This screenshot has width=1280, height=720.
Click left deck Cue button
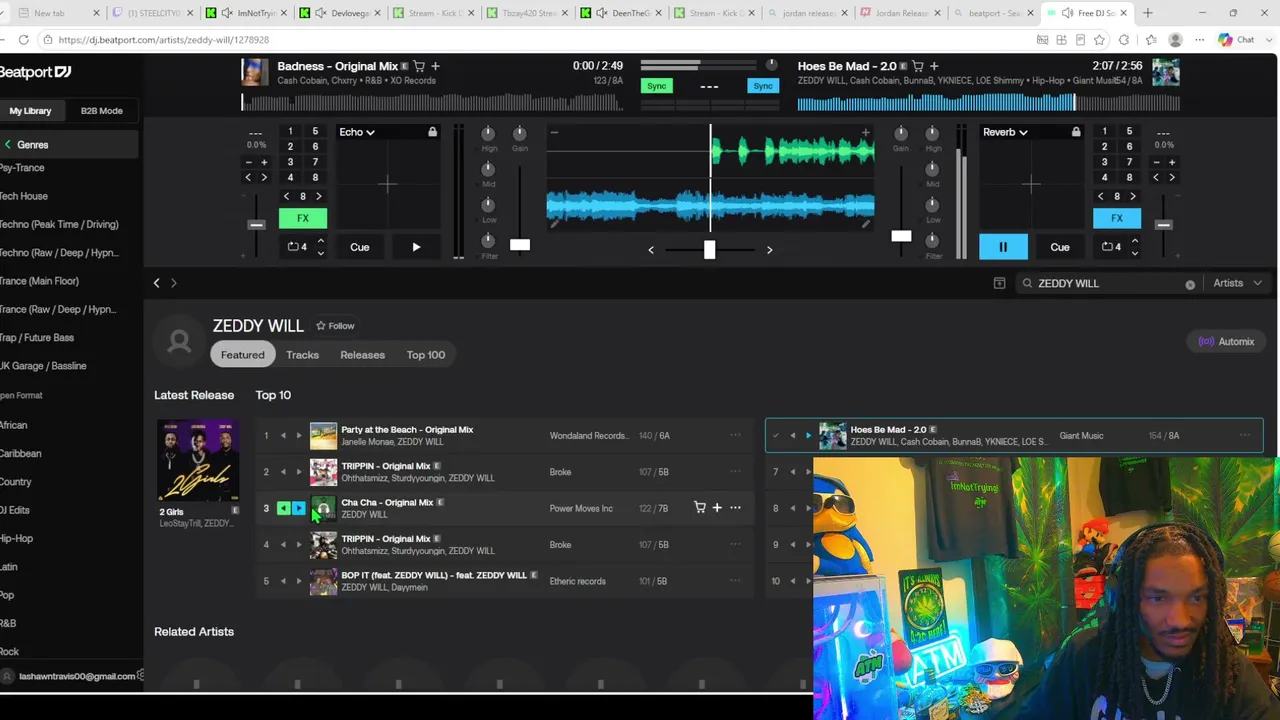click(360, 247)
